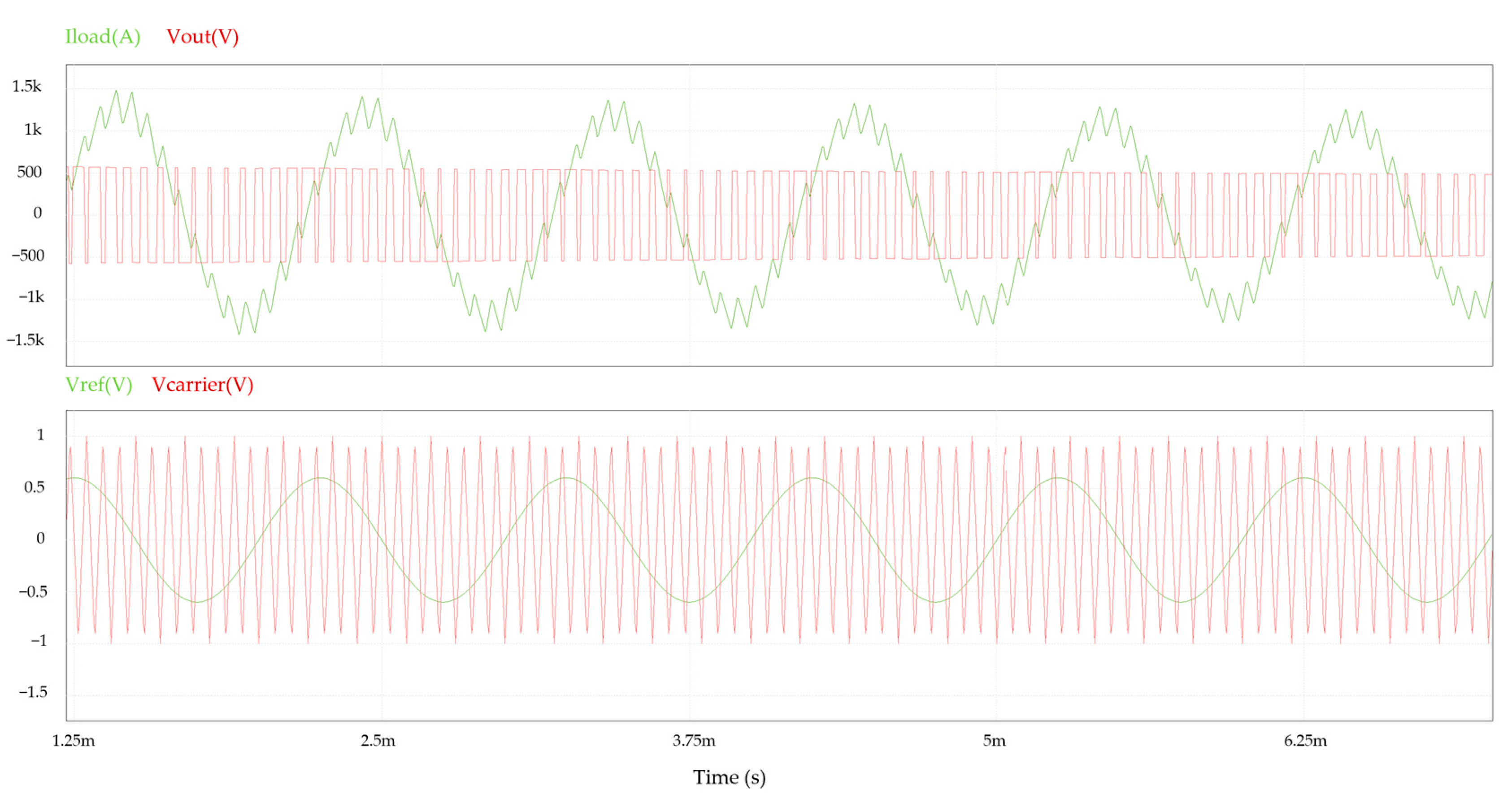Screen dimensions: 1512x799
Task: Click the 1.25m time axis tick
Action: [x=74, y=741]
